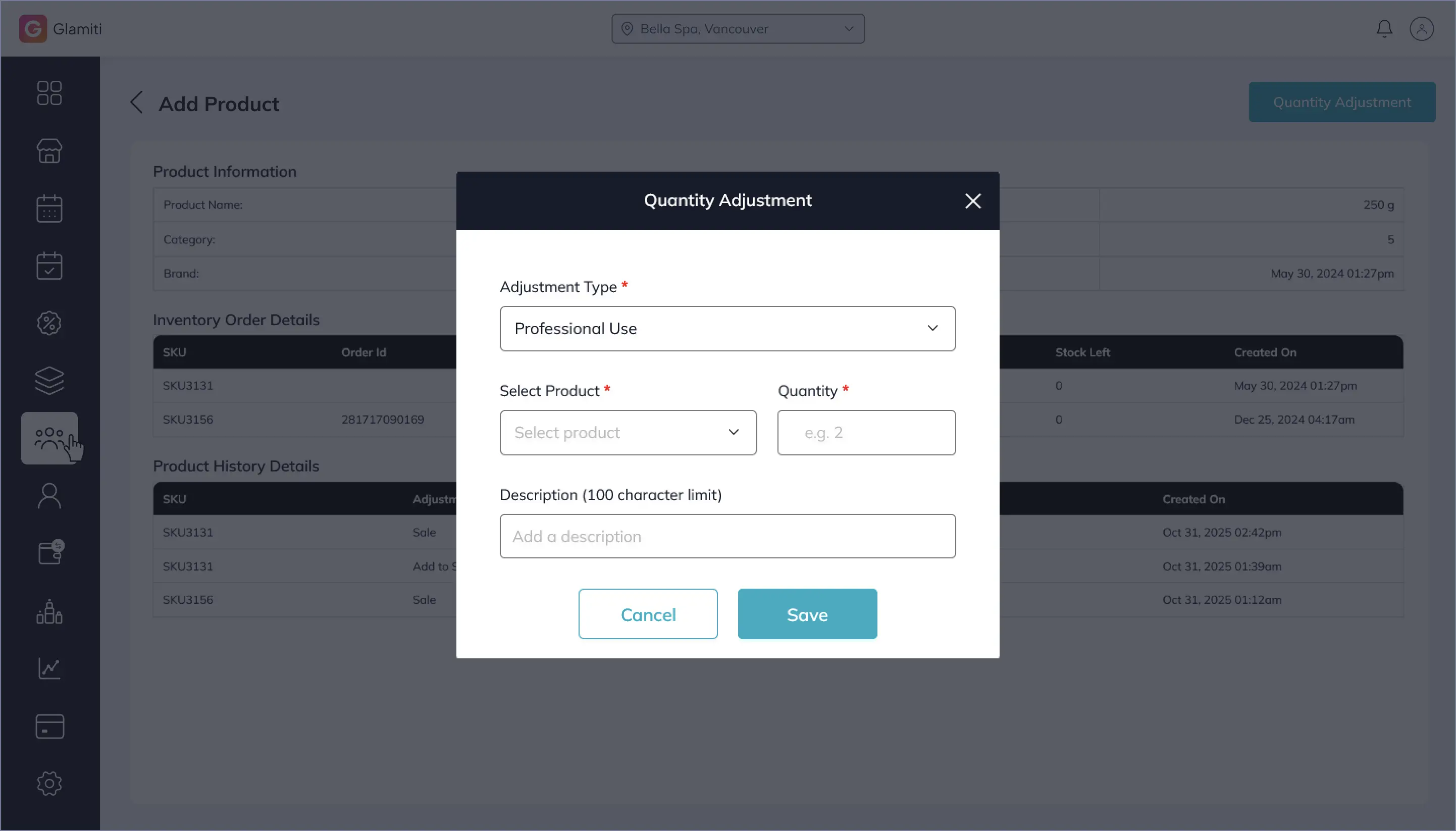
Task: Close the Quantity Adjustment dialog
Action: pyautogui.click(x=972, y=201)
